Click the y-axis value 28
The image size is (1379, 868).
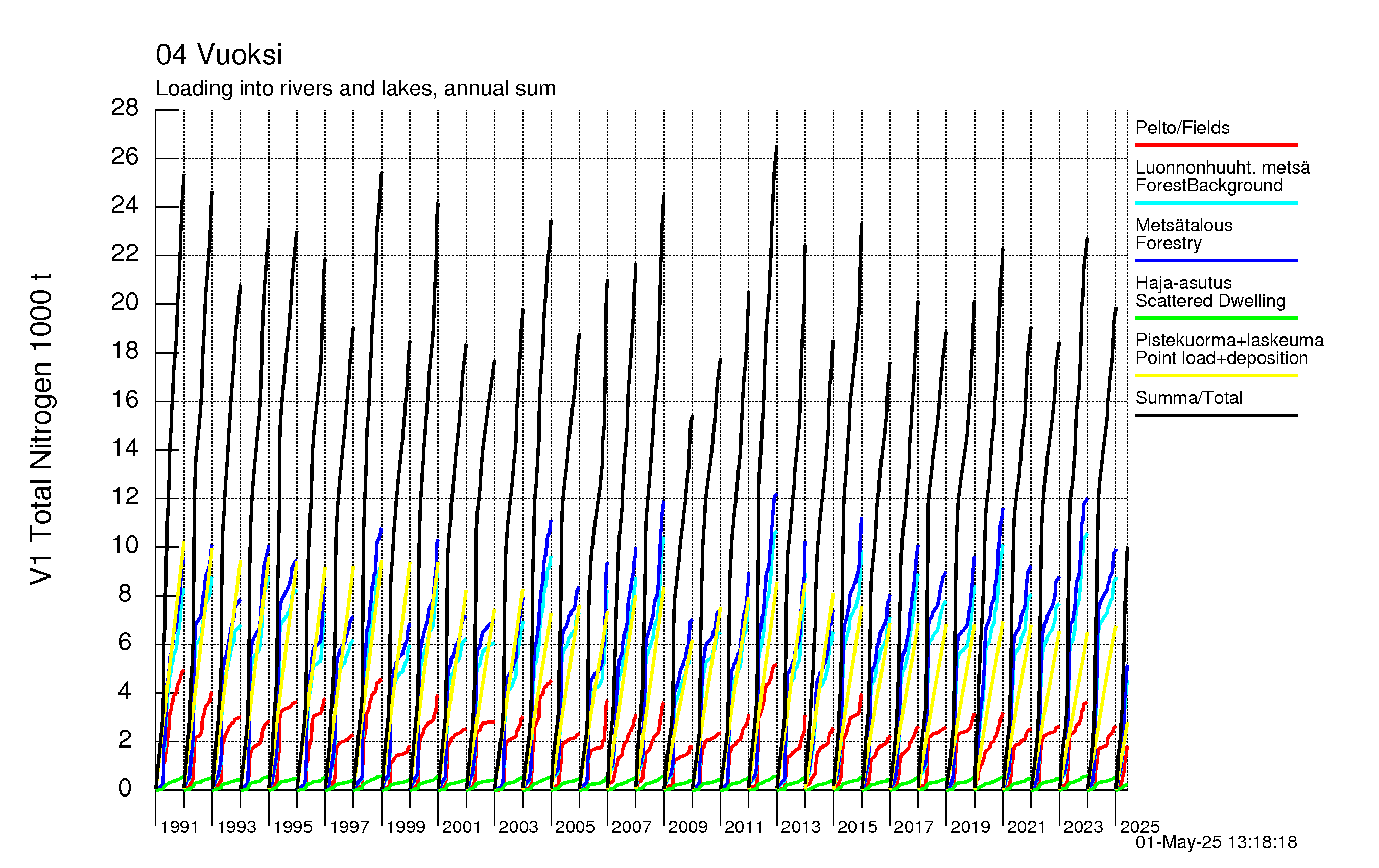tap(125, 108)
